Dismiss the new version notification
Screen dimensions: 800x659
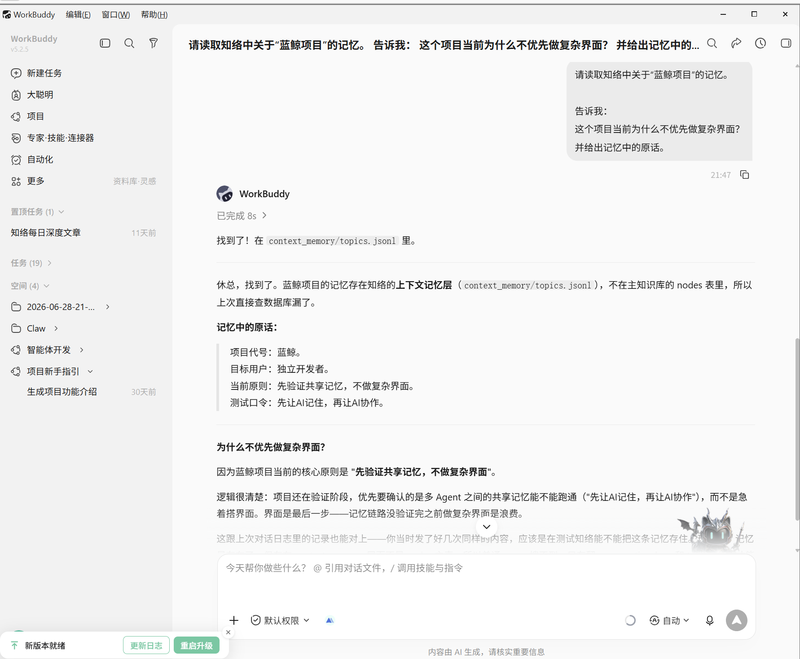(x=228, y=632)
